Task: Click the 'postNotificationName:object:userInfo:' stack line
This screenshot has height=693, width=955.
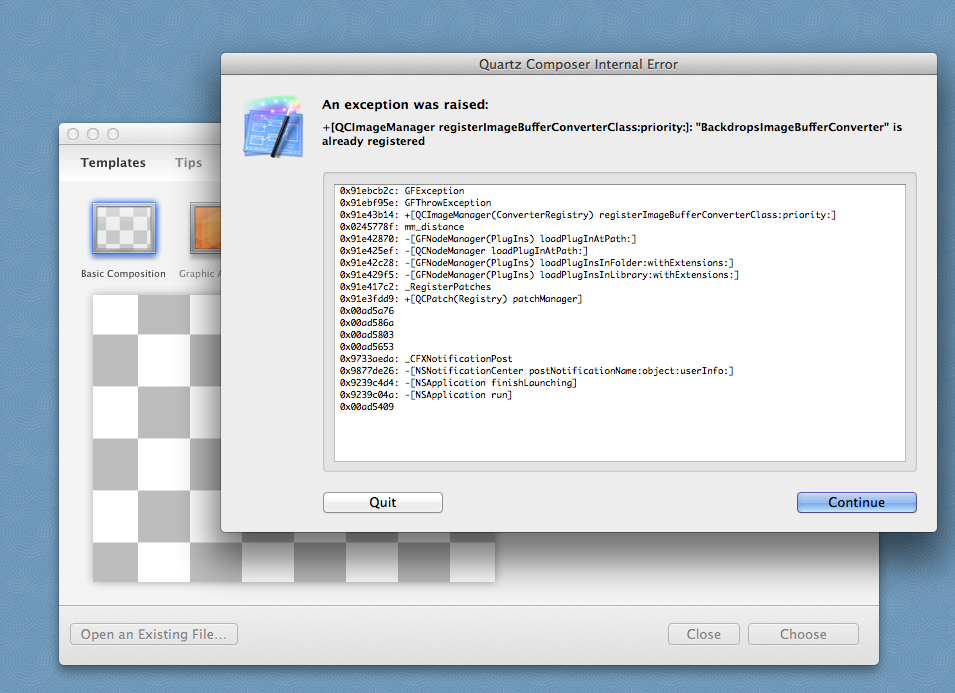Action: pyautogui.click(x=537, y=371)
